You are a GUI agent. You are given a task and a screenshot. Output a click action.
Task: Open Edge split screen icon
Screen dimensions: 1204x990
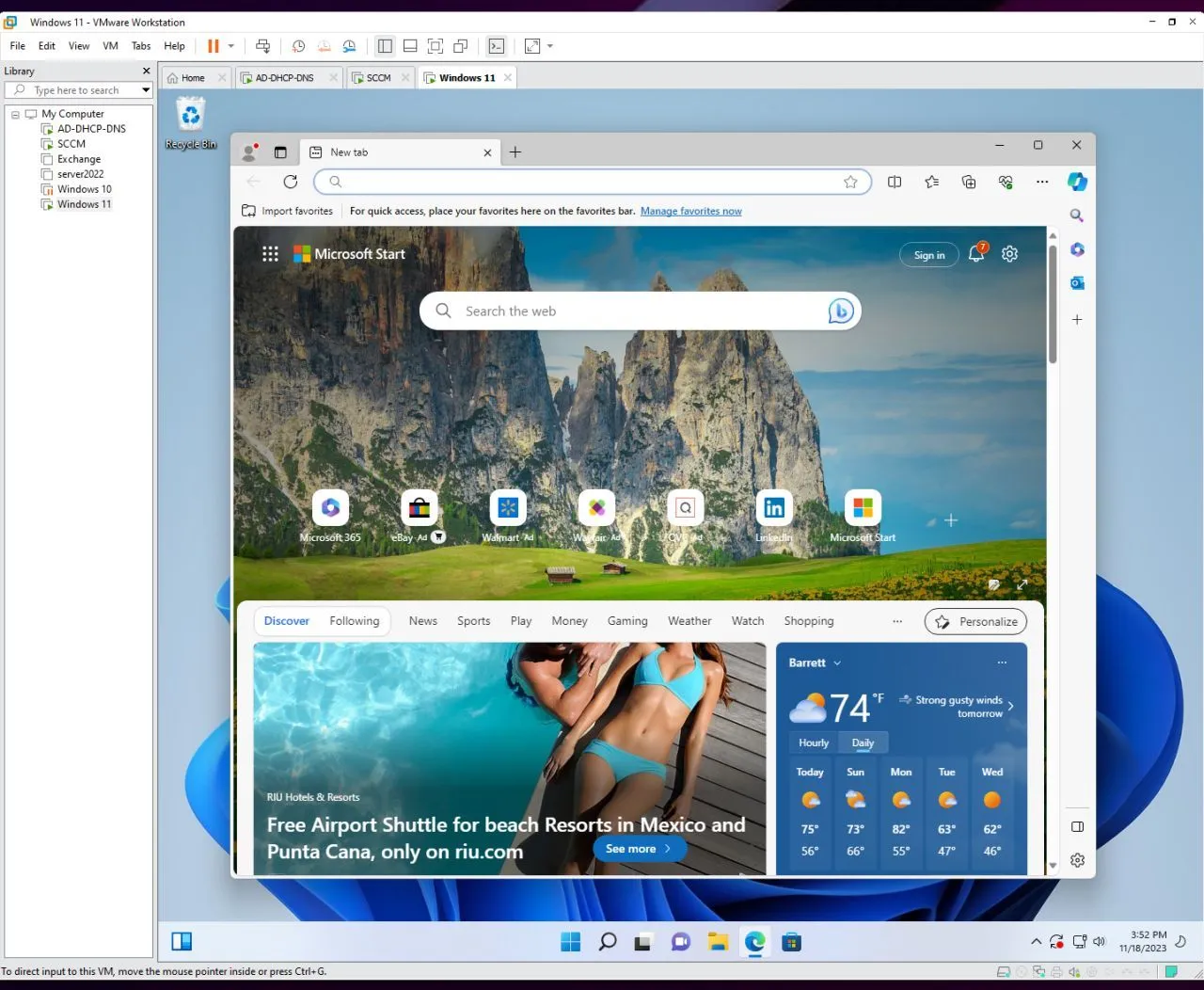click(895, 182)
